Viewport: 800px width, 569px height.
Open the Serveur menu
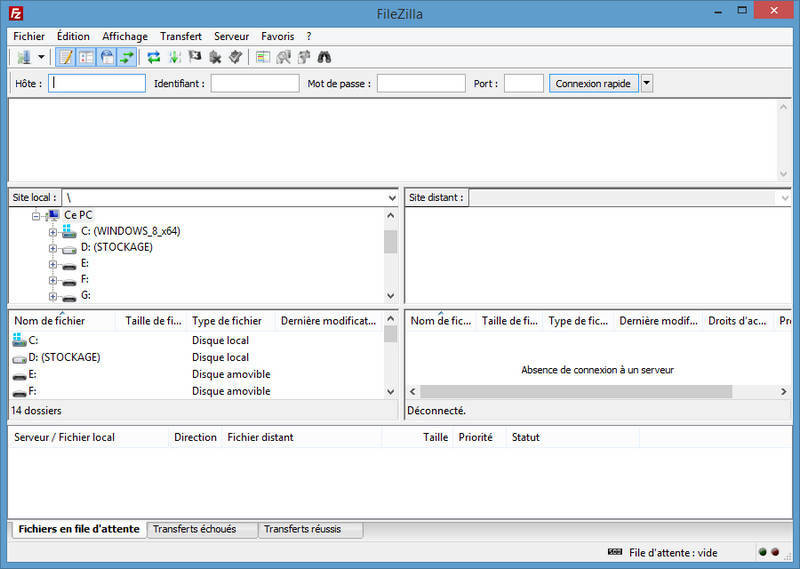coord(232,36)
